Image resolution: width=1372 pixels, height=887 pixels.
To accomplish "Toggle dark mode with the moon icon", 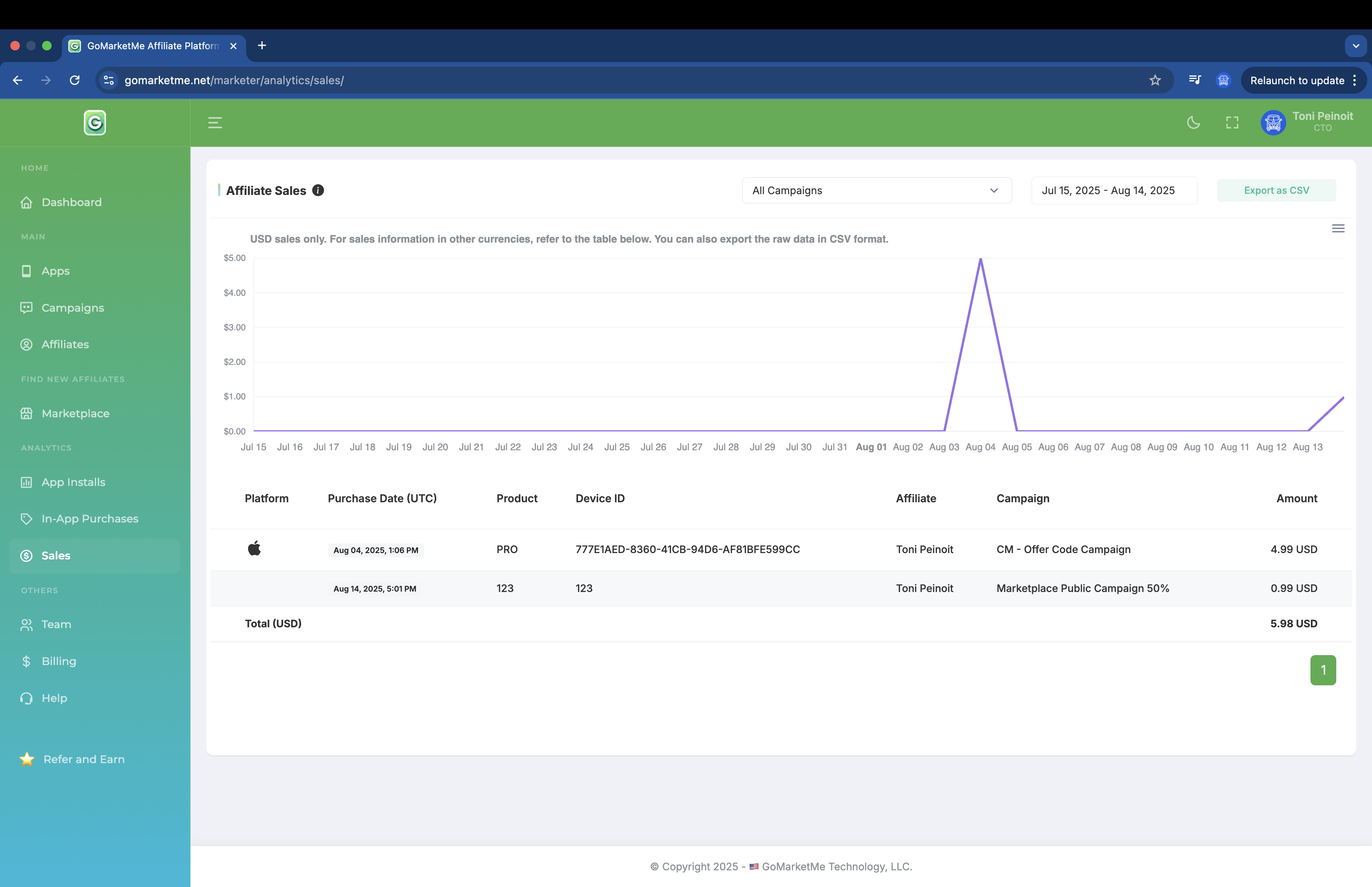I will click(x=1193, y=123).
